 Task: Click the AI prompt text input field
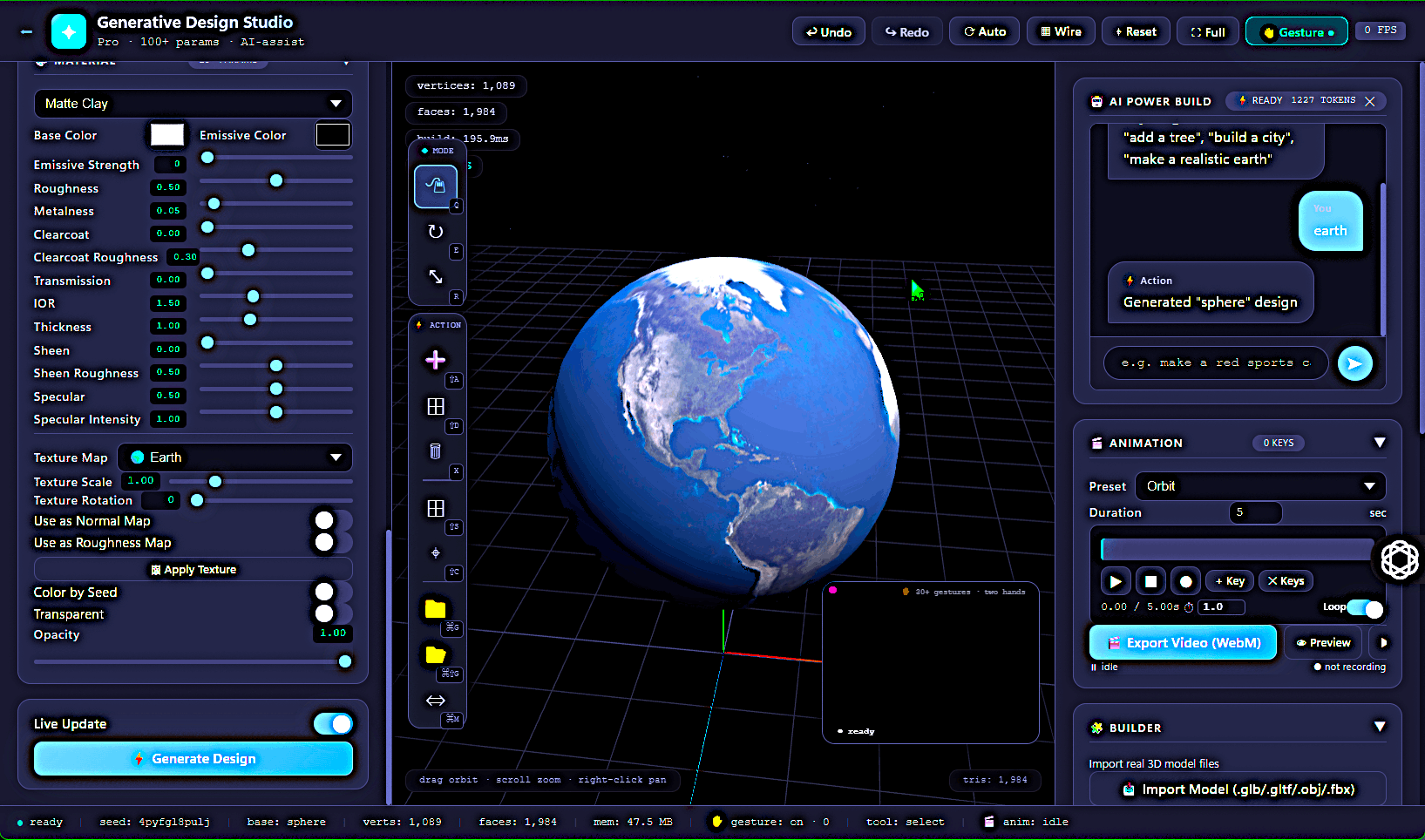click(x=1216, y=363)
